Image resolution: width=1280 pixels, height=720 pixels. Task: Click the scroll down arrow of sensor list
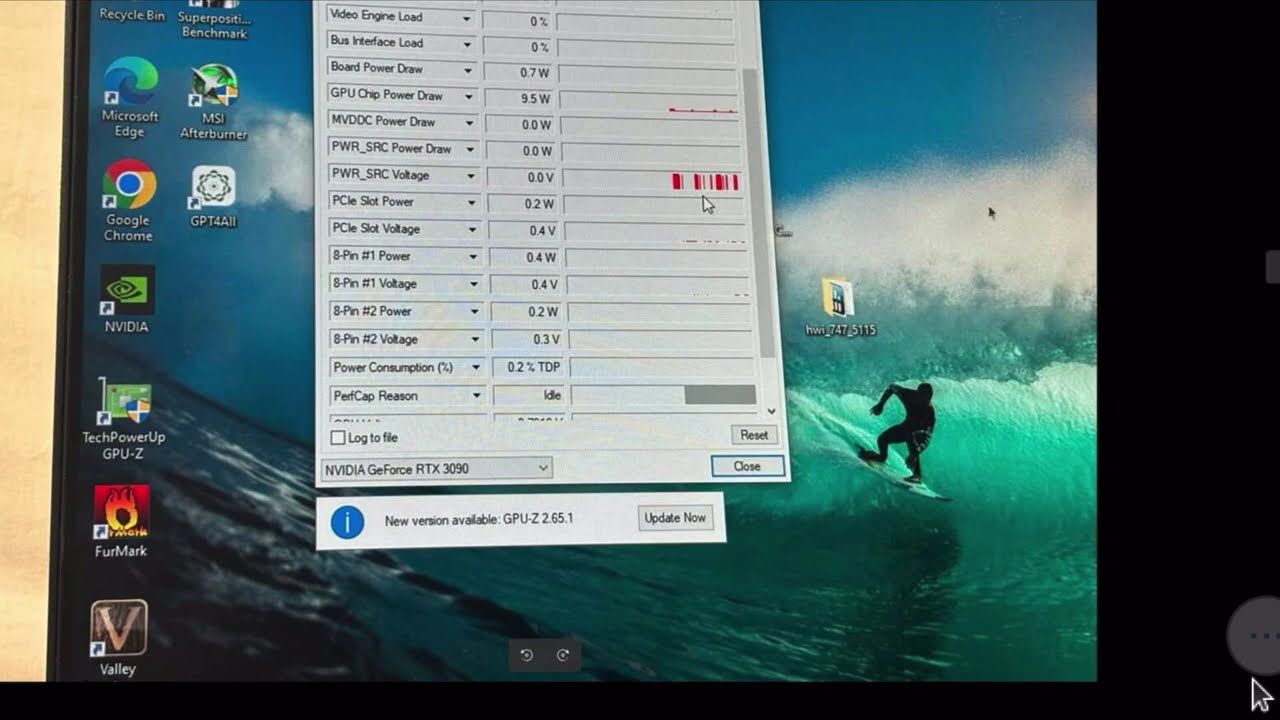pos(771,411)
